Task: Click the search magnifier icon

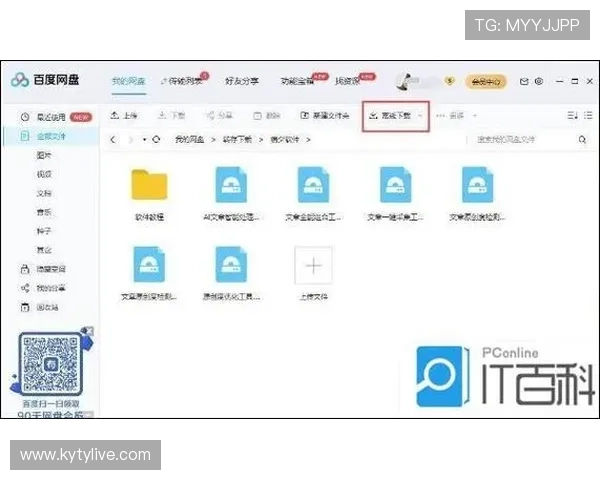Action: (582, 139)
